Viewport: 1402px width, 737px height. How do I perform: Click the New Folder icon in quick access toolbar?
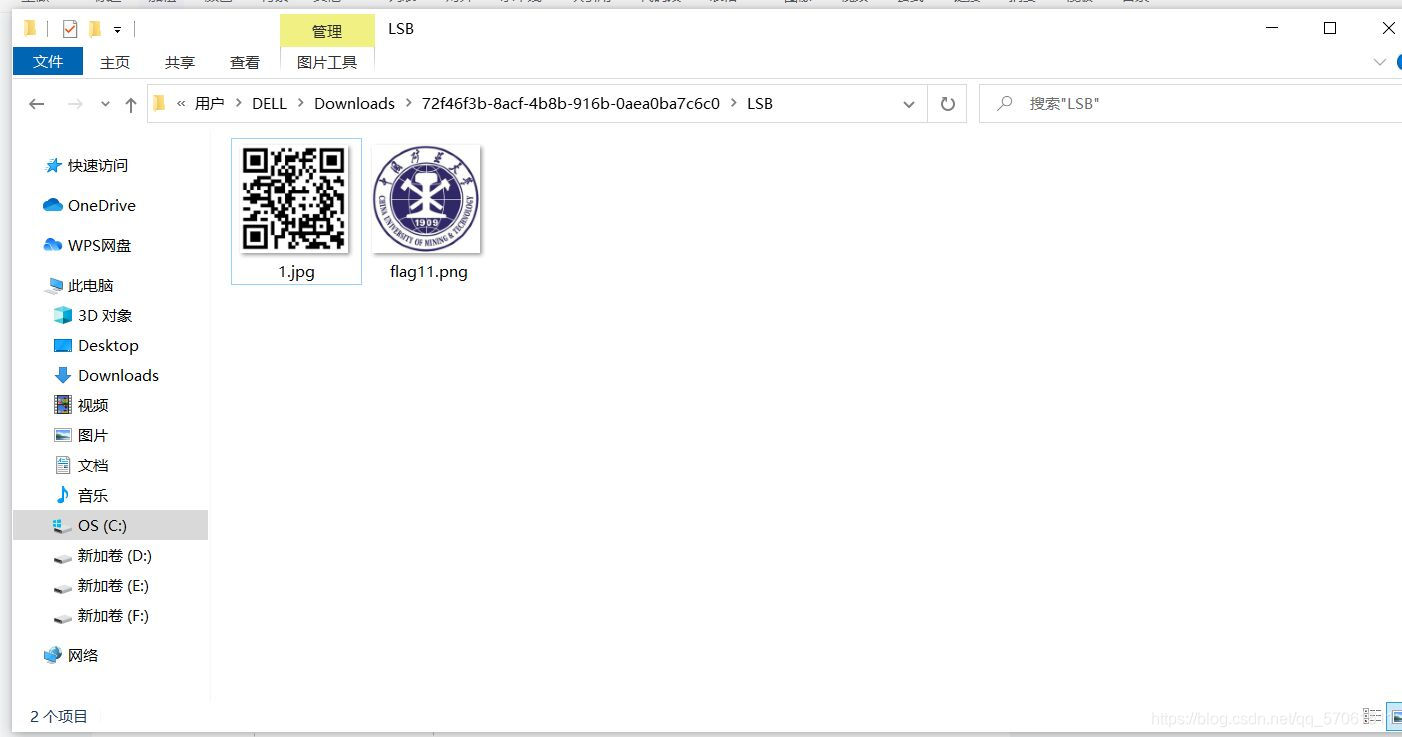click(95, 29)
